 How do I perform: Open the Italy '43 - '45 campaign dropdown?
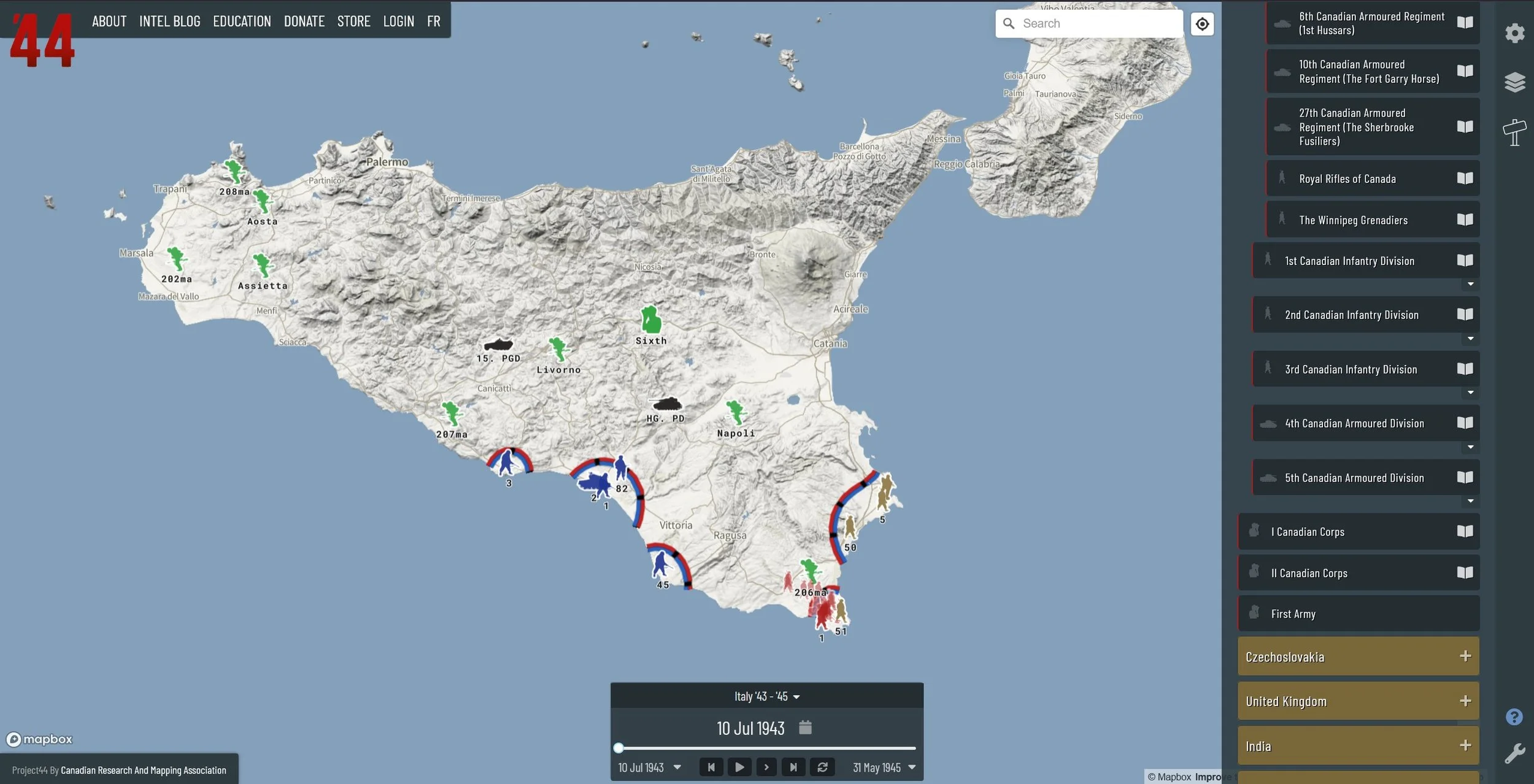(766, 696)
